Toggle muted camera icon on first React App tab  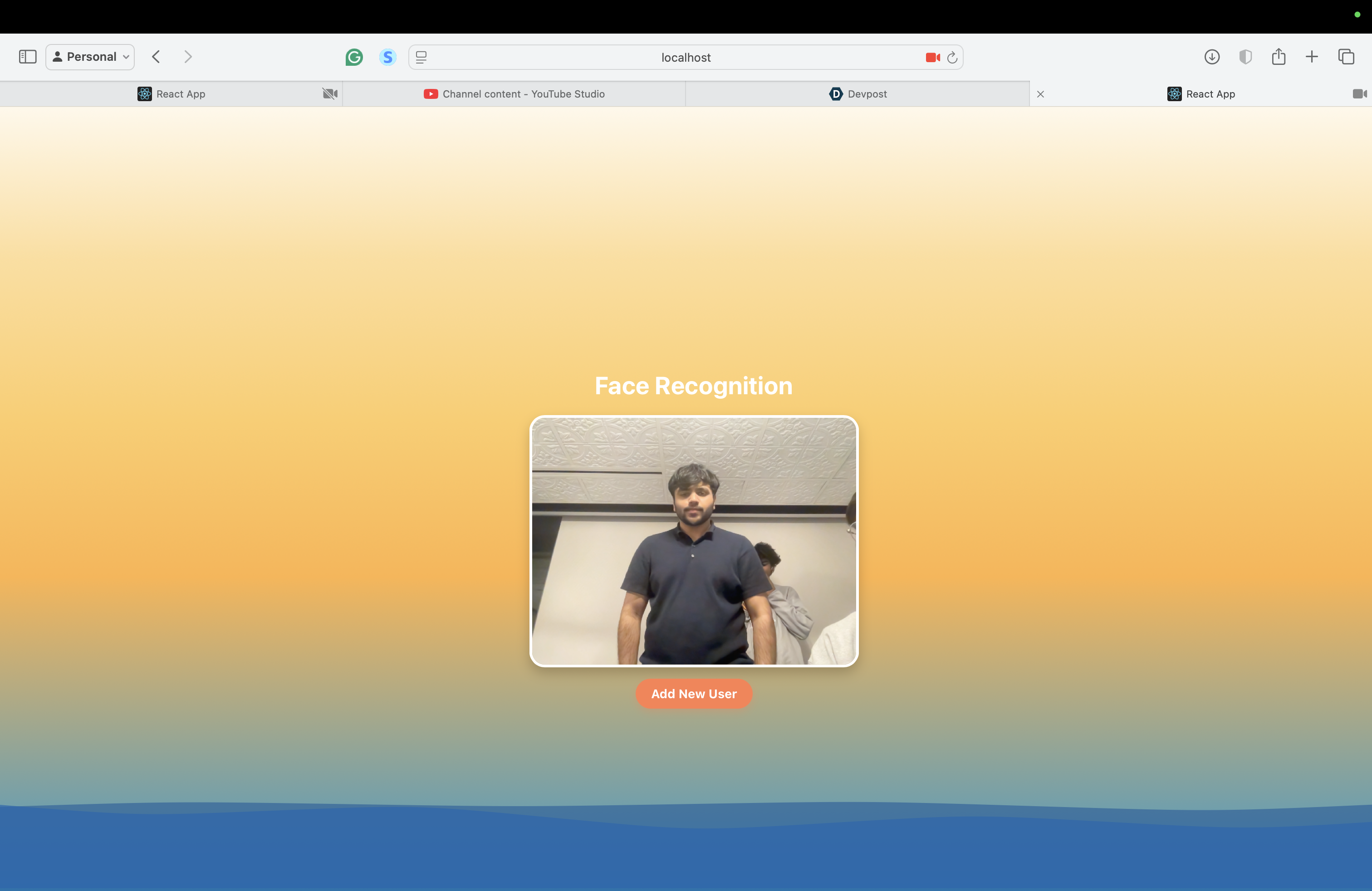(x=330, y=94)
